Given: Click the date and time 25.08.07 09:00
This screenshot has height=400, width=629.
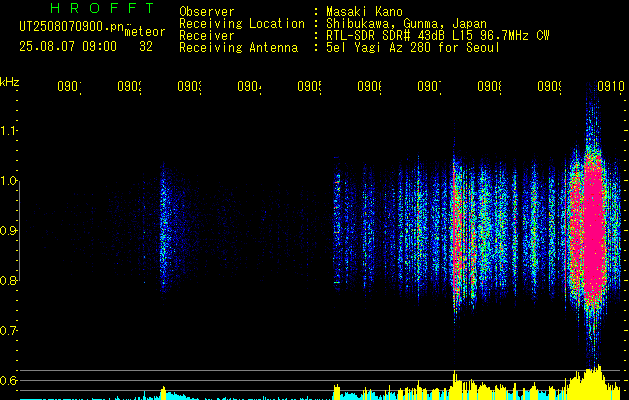Looking at the screenshot, I should click(68, 47).
